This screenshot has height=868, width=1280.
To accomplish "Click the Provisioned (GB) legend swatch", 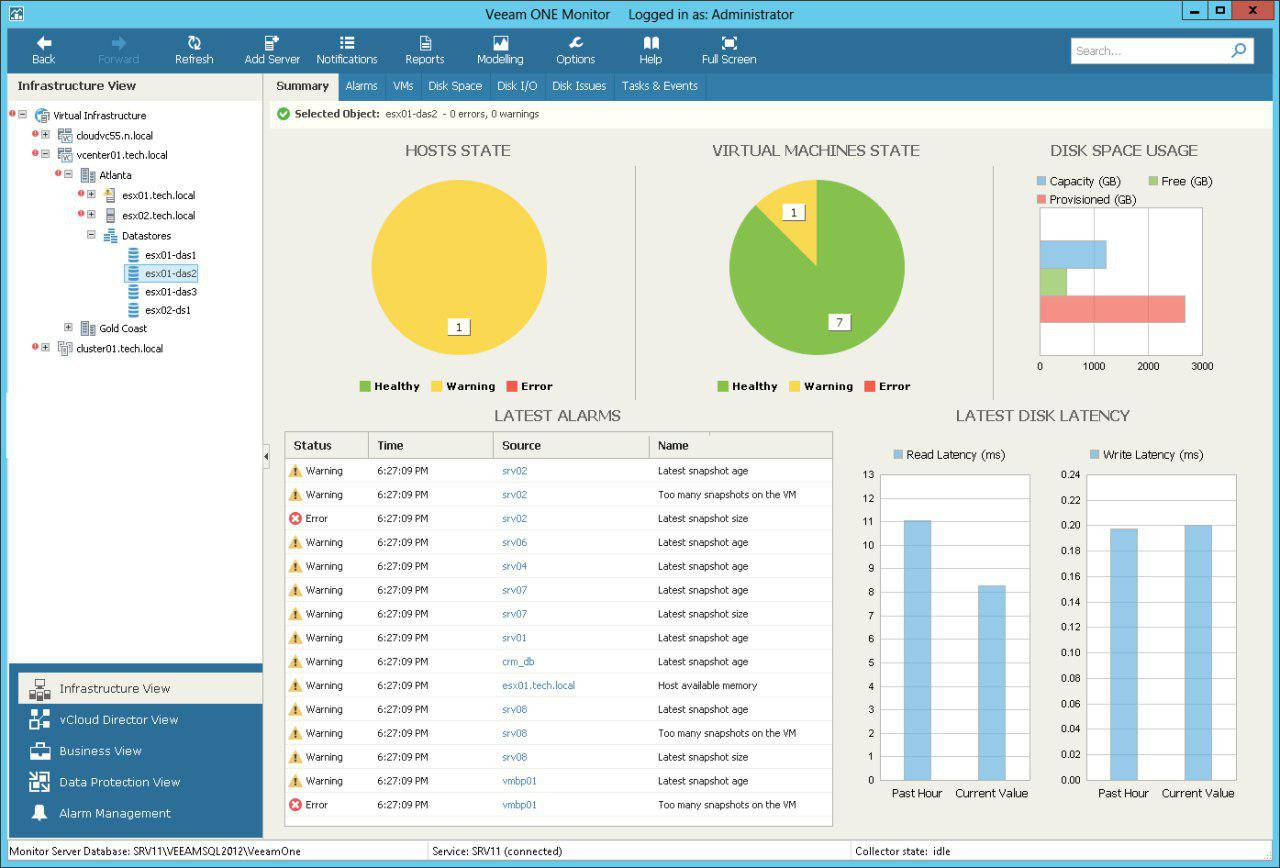I will (x=1042, y=200).
